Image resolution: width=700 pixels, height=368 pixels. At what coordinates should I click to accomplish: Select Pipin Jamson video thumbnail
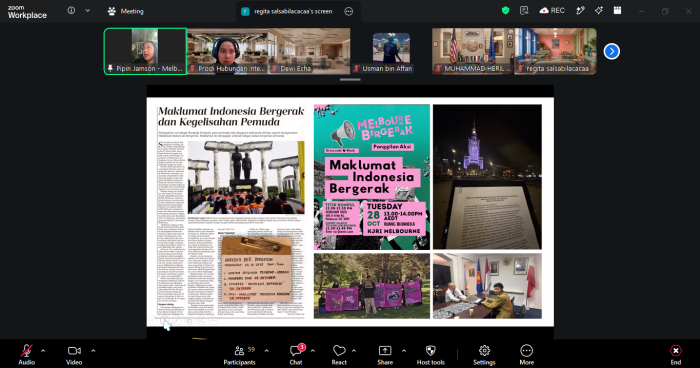(x=146, y=51)
